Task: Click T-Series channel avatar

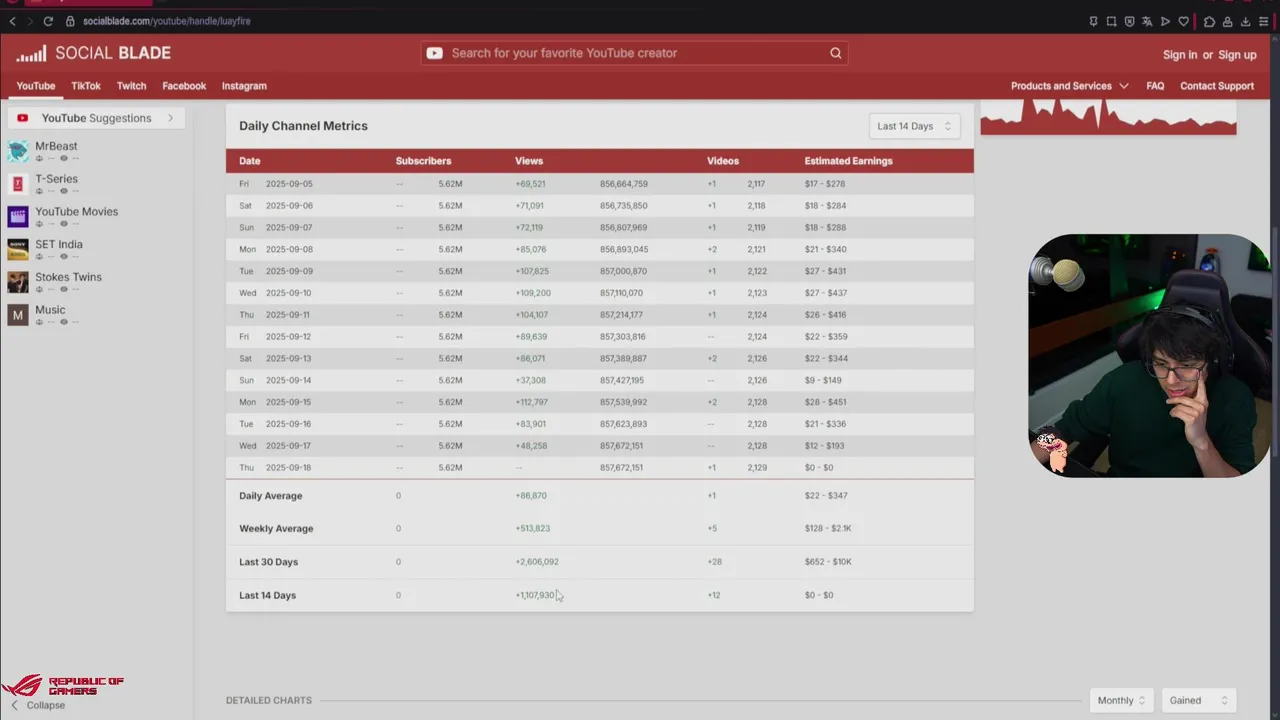Action: click(x=18, y=184)
